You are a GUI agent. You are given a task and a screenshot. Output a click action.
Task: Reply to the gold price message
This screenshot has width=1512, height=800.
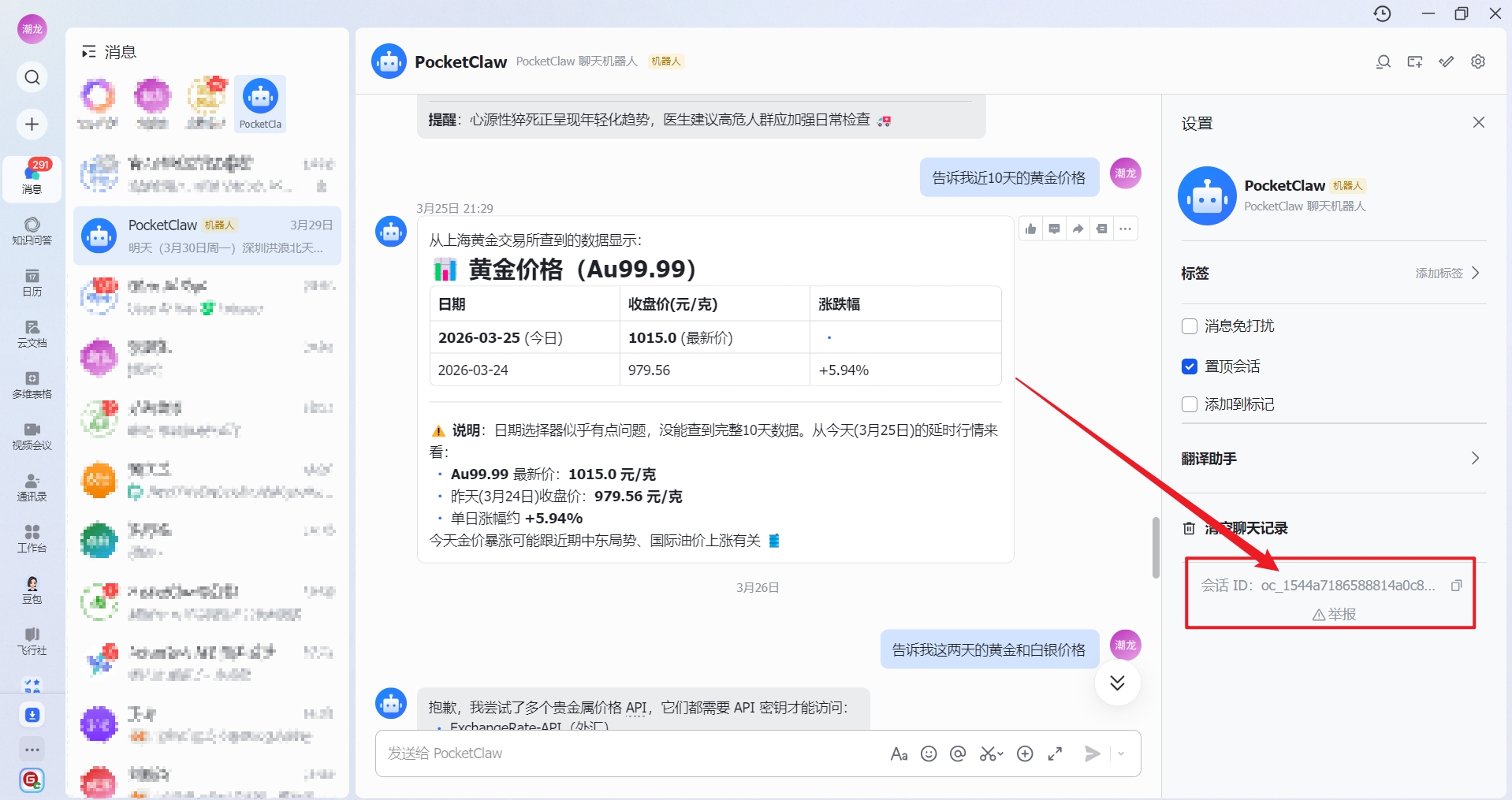coord(1055,229)
